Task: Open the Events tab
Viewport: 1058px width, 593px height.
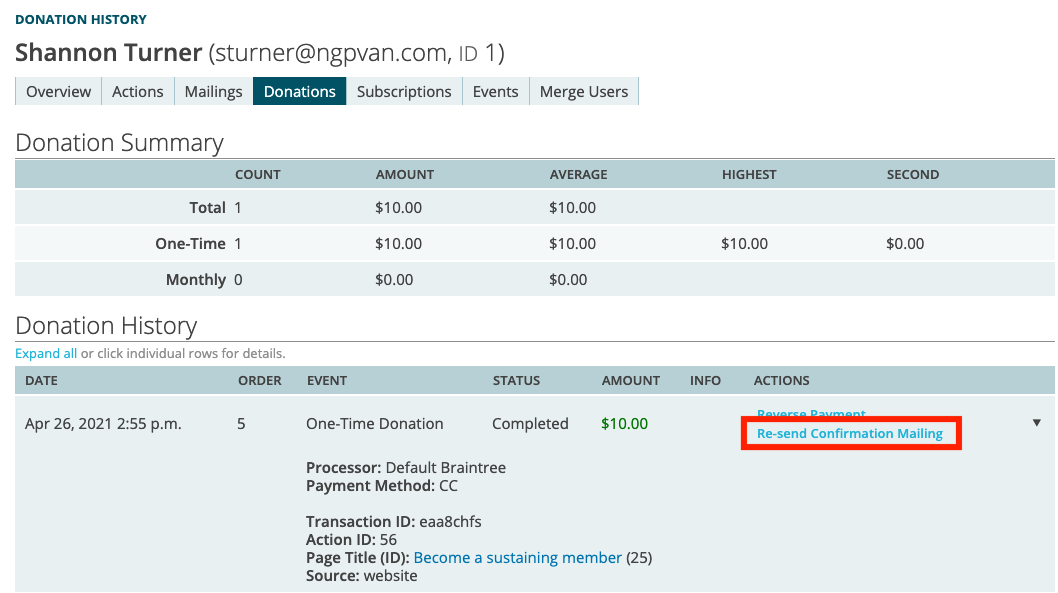Action: (495, 91)
